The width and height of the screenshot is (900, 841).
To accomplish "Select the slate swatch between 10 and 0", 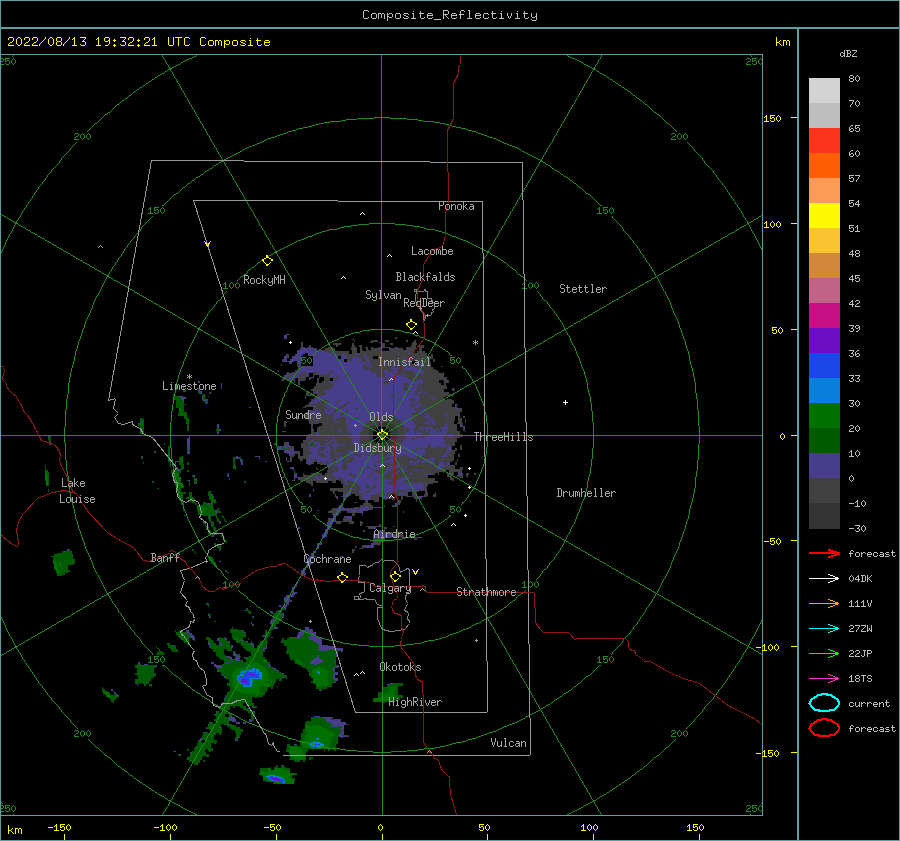I will [824, 465].
